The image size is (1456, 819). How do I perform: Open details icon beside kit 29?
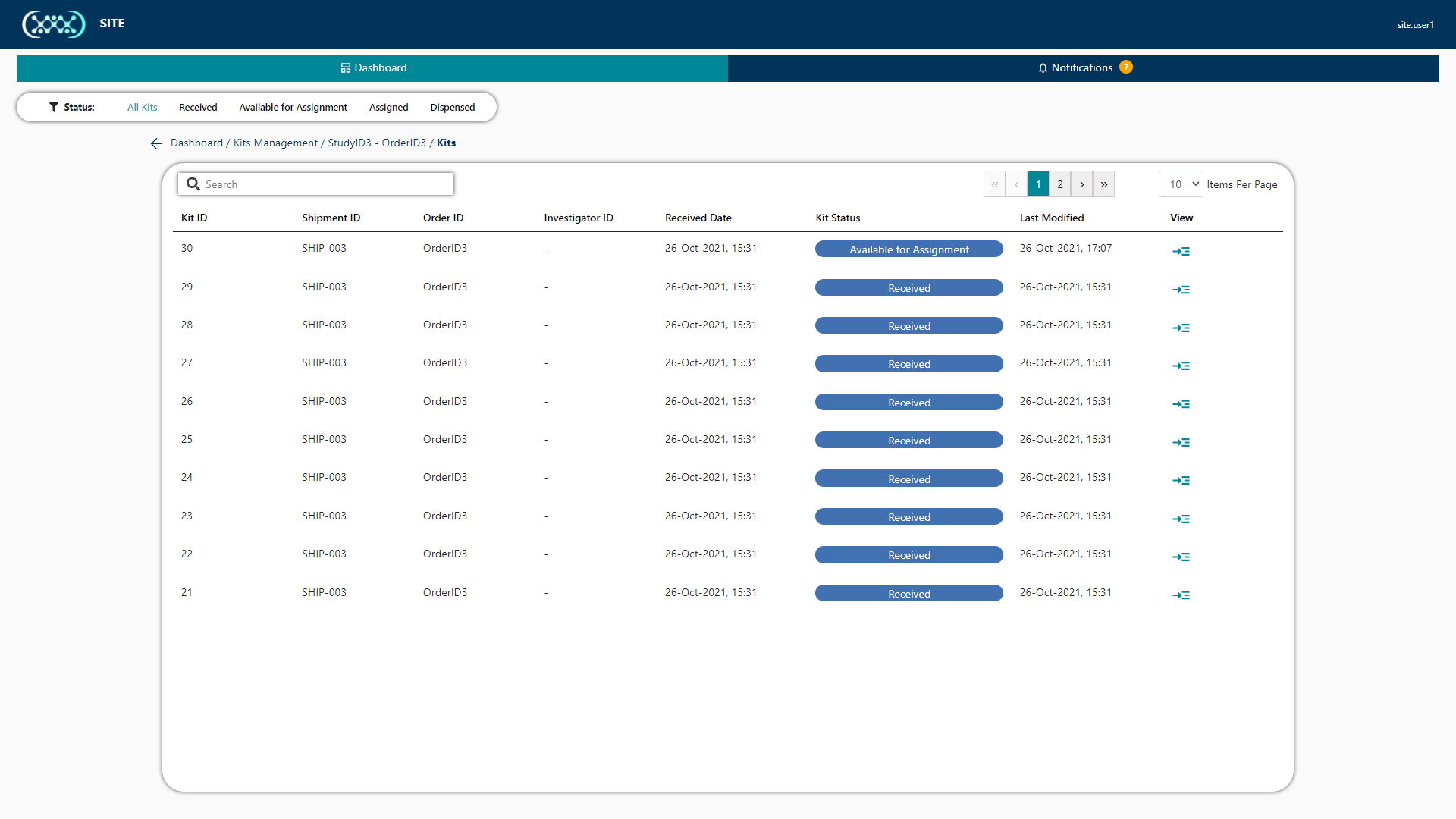point(1181,290)
